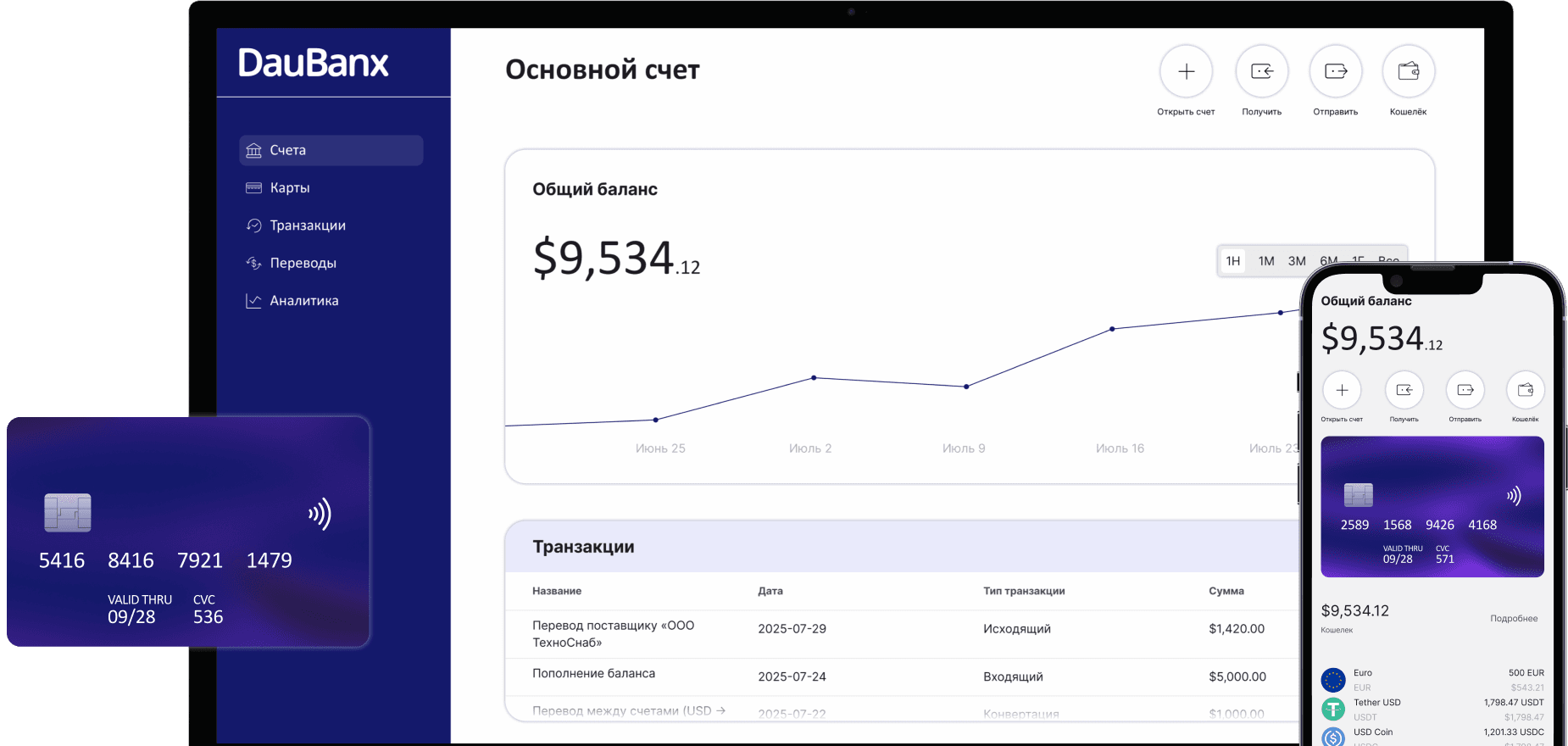Viewport: 1568px width, 746px height.
Task: Click the bank icon beside Счета
Action: [253, 150]
